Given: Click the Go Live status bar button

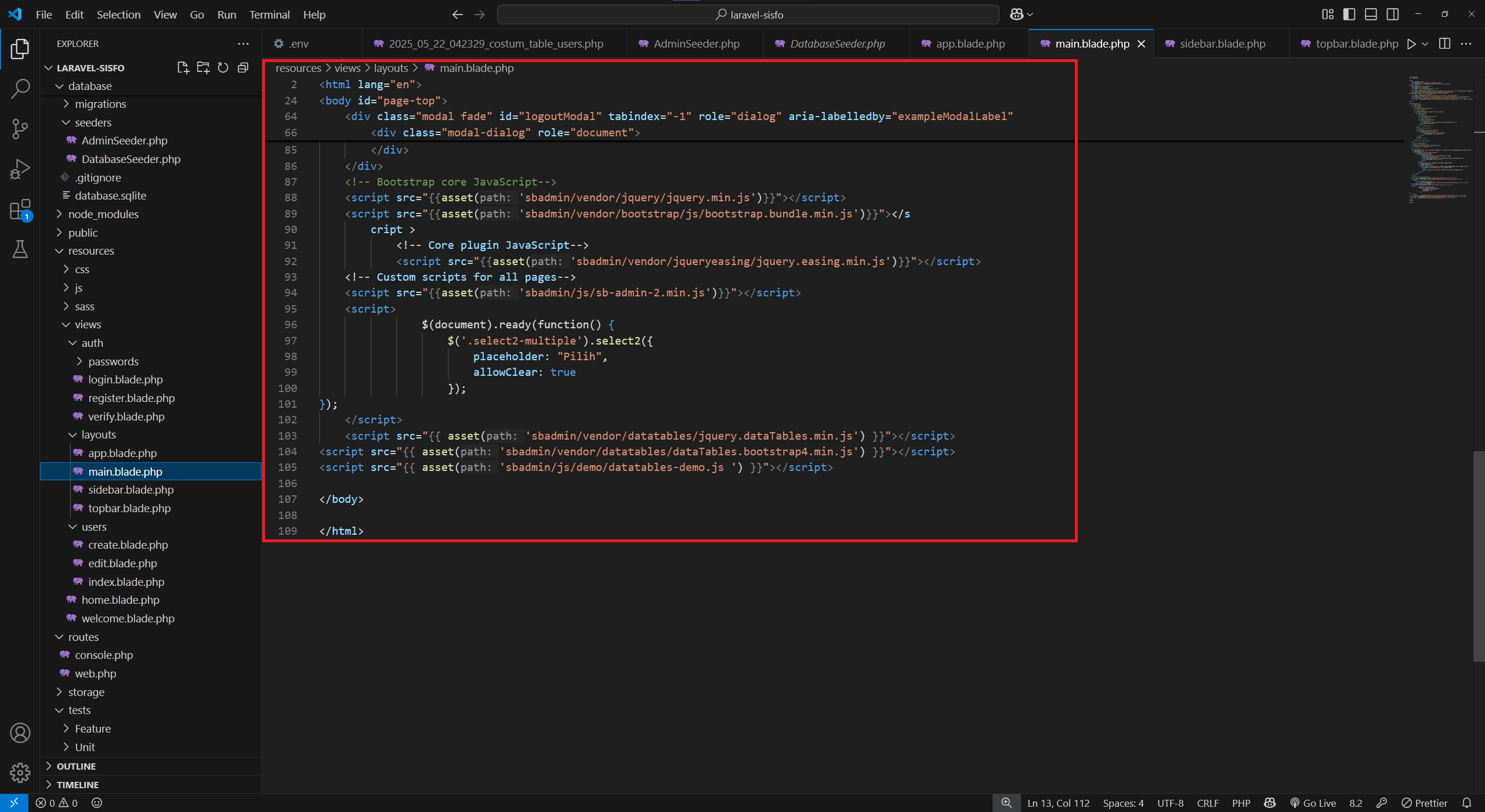Looking at the screenshot, I should coord(1313,803).
